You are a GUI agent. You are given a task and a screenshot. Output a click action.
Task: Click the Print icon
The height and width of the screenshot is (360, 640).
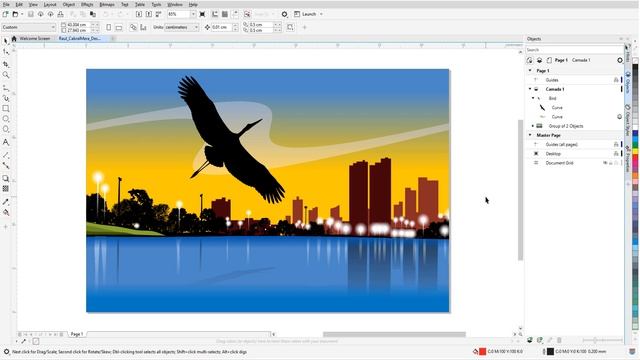click(60, 14)
